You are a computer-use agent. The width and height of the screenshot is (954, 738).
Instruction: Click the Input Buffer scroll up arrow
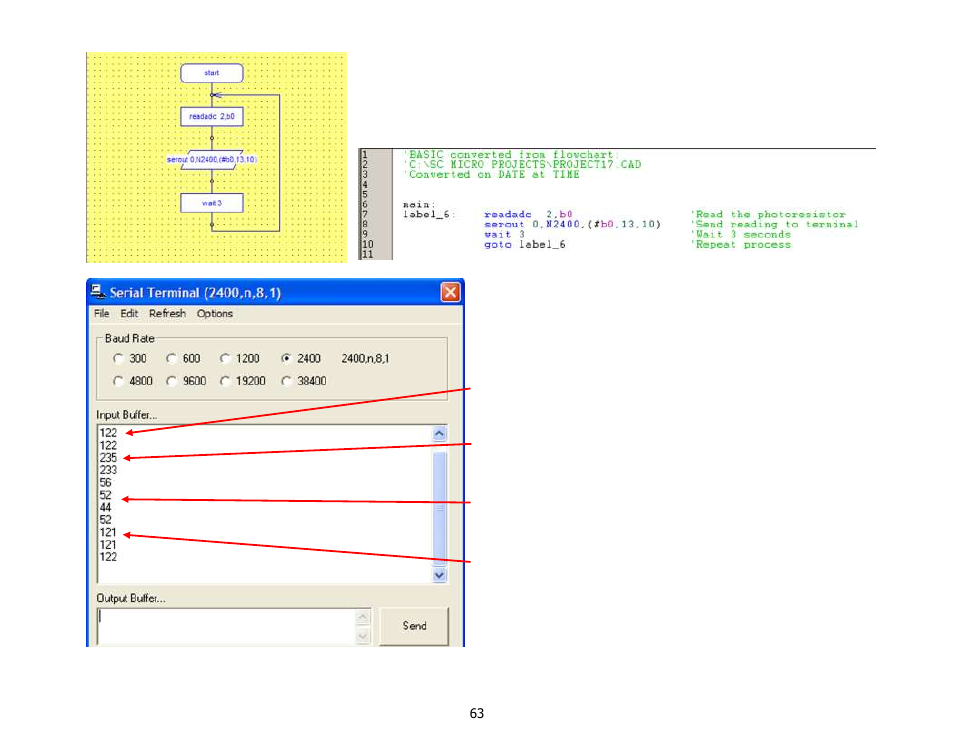tap(439, 434)
